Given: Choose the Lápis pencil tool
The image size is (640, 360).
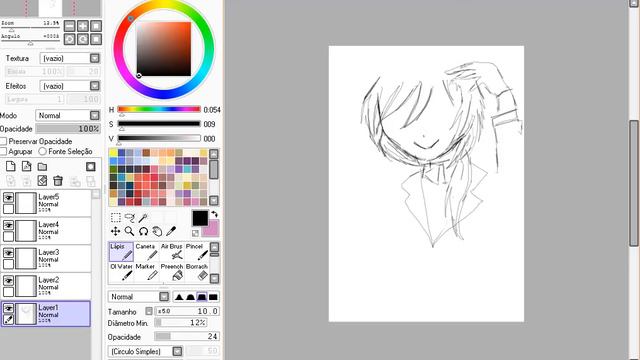Looking at the screenshot, I should point(121,252).
